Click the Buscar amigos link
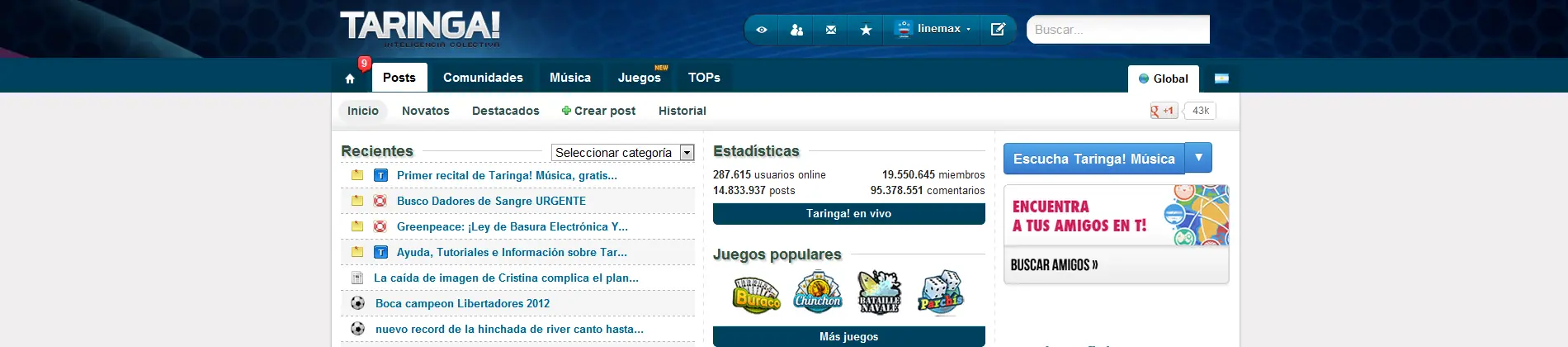Image resolution: width=1568 pixels, height=347 pixels. click(1055, 265)
